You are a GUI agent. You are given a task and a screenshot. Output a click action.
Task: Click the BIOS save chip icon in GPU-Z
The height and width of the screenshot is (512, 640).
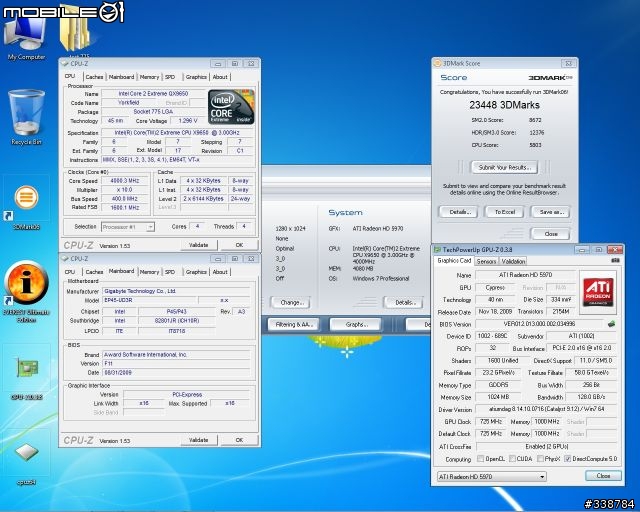coord(611,324)
